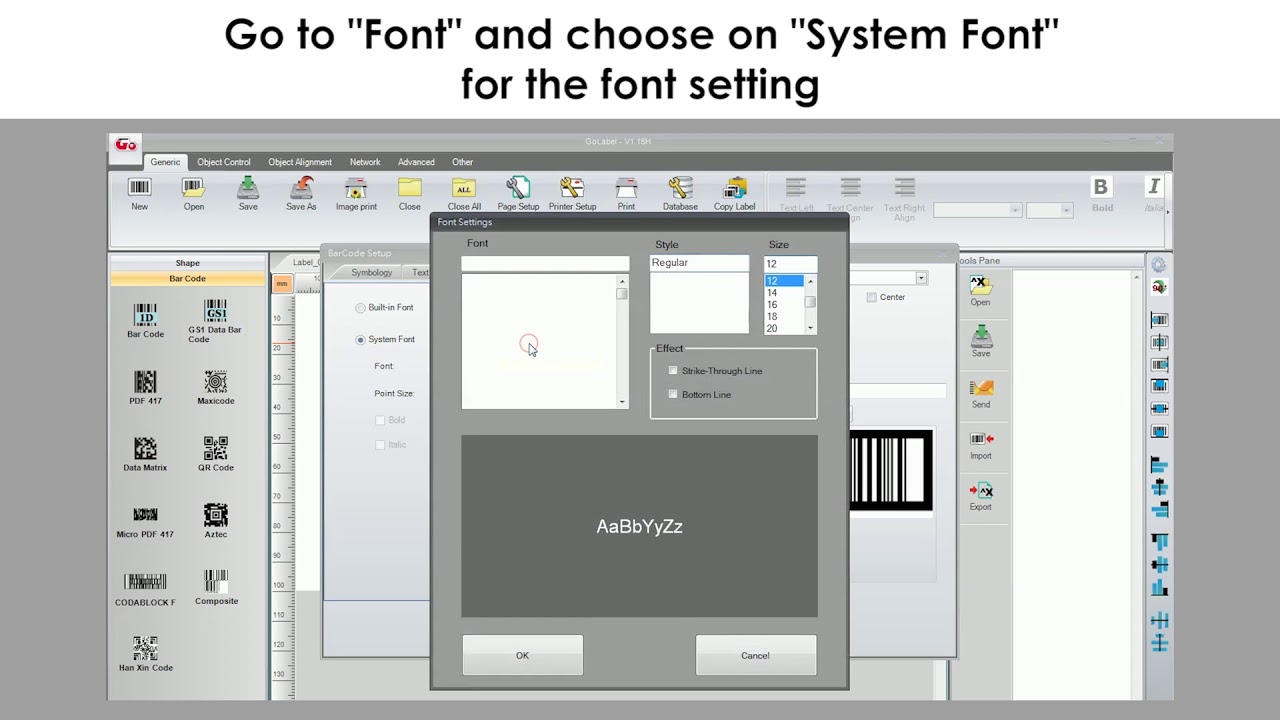1280x720 pixels.
Task: Open the toolbar font size dropdown
Action: click(1066, 210)
